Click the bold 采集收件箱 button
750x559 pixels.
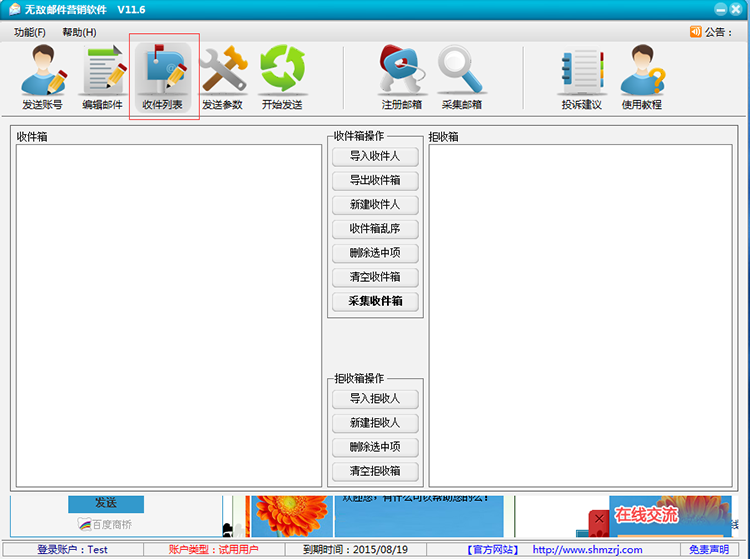tap(375, 301)
